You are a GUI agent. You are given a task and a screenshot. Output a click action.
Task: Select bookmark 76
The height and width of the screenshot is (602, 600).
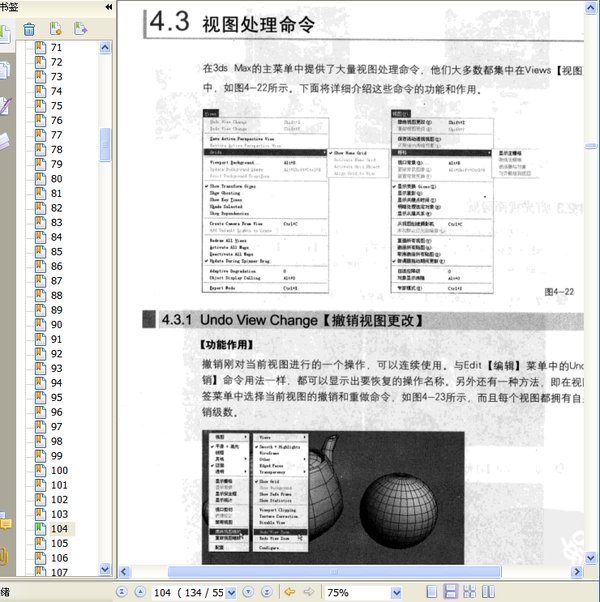pyautogui.click(x=56, y=120)
